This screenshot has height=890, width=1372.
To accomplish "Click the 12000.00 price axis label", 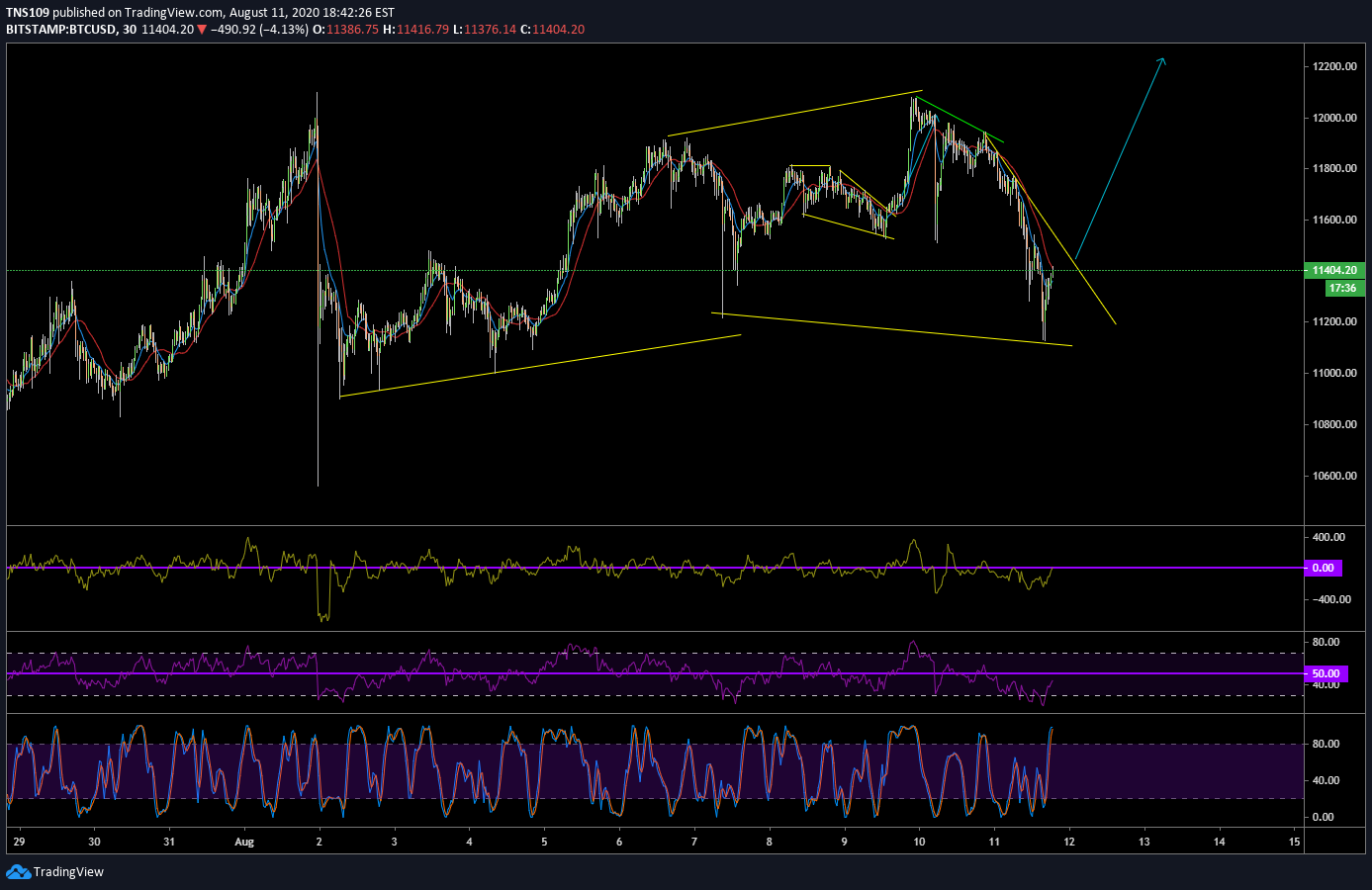I will [1334, 118].
